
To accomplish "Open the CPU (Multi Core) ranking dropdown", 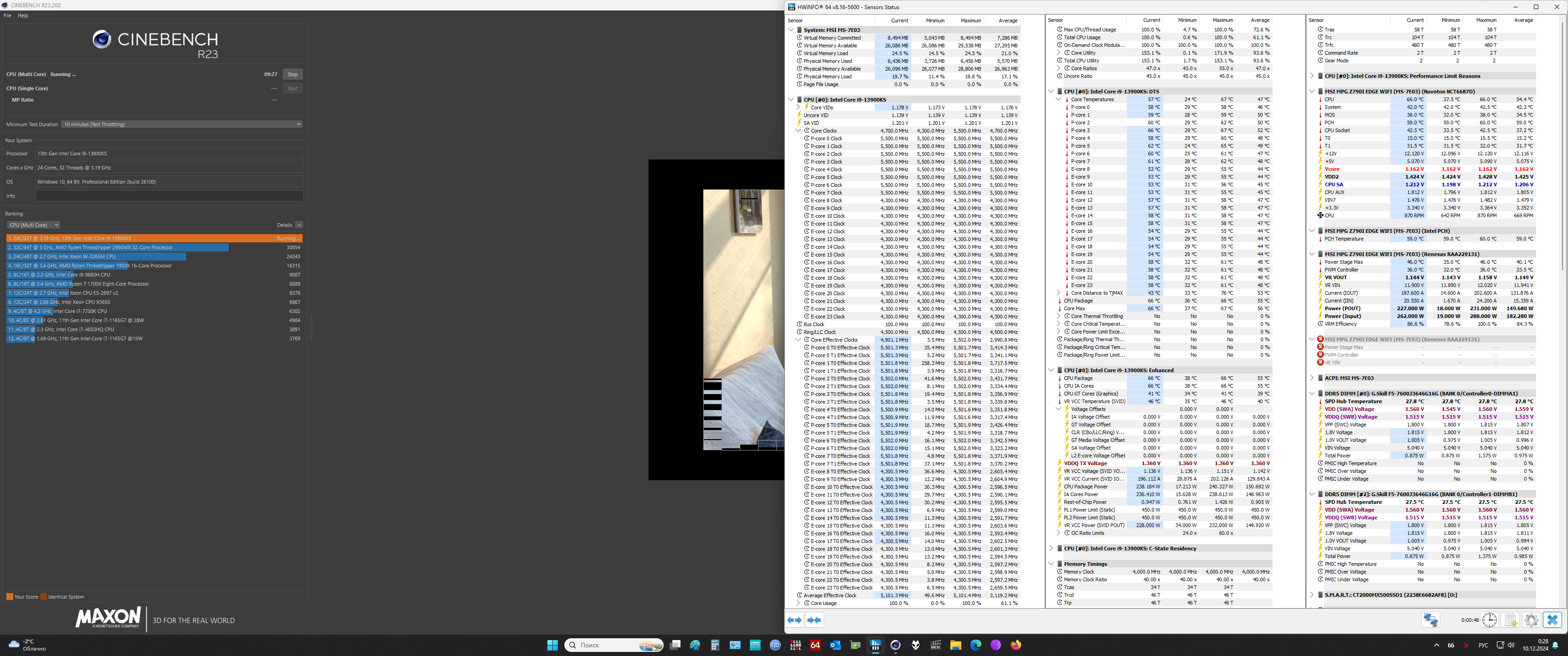I will coord(33,225).
